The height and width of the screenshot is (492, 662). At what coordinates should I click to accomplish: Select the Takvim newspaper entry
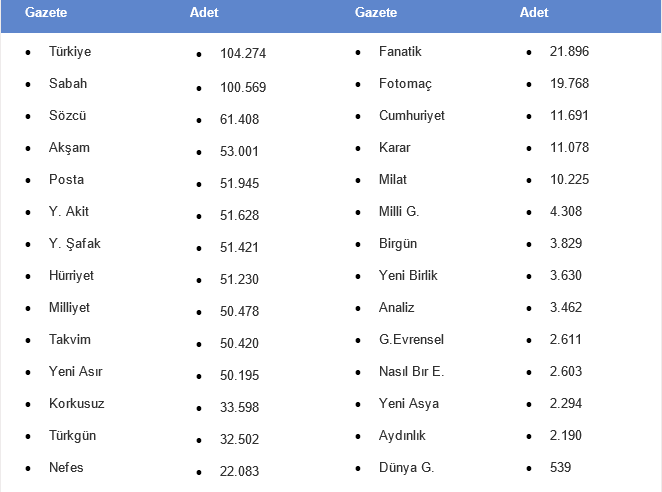point(70,339)
